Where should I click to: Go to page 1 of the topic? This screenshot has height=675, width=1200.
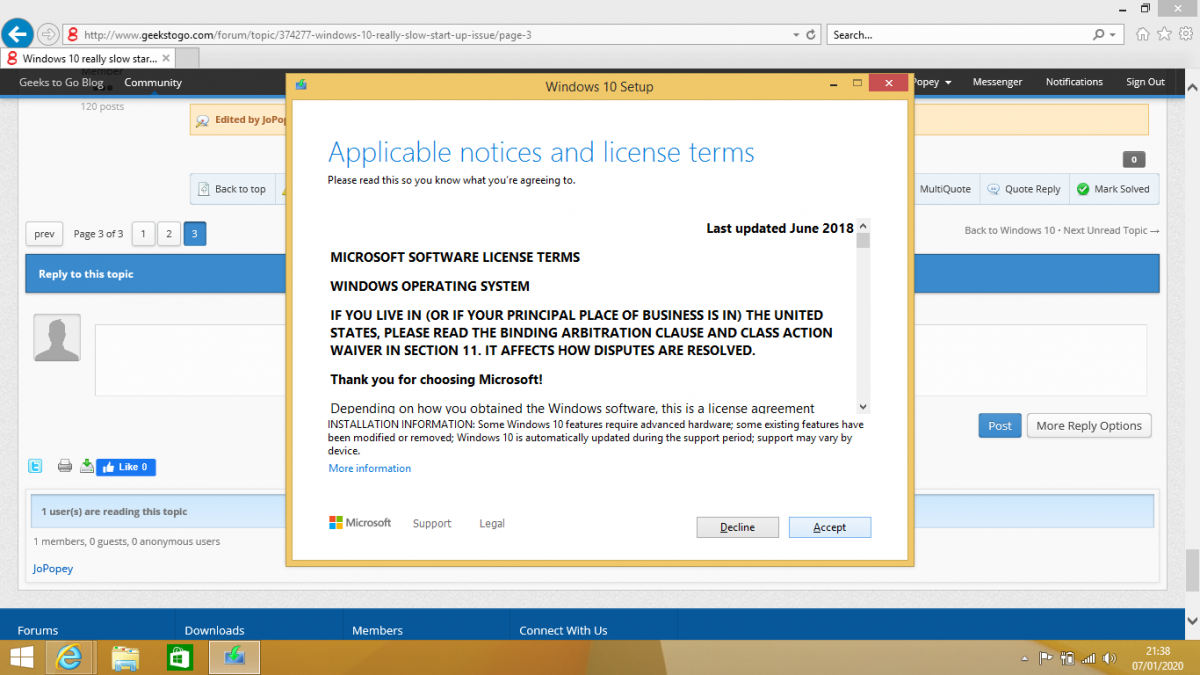pyautogui.click(x=143, y=234)
